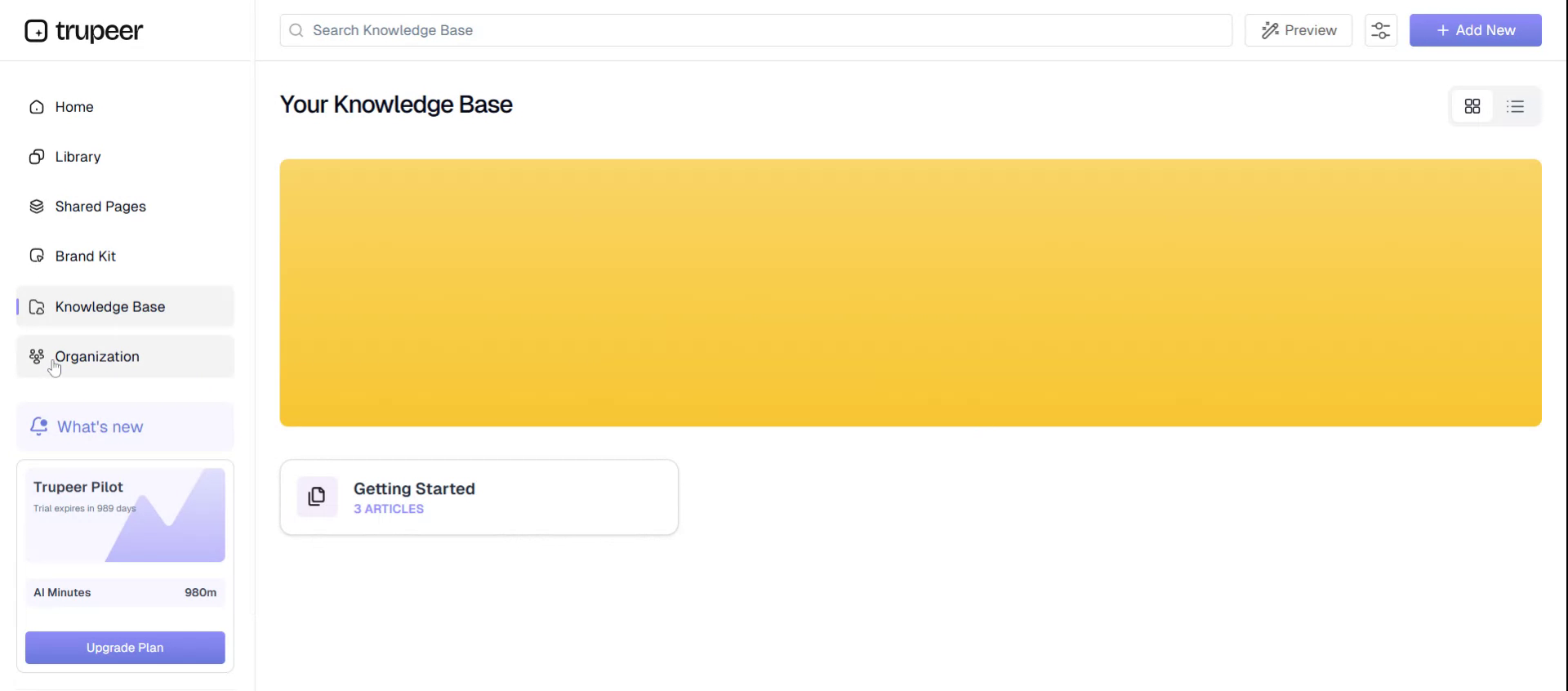Click the Add New button
Image resolution: width=1568 pixels, height=691 pixels.
click(1475, 30)
